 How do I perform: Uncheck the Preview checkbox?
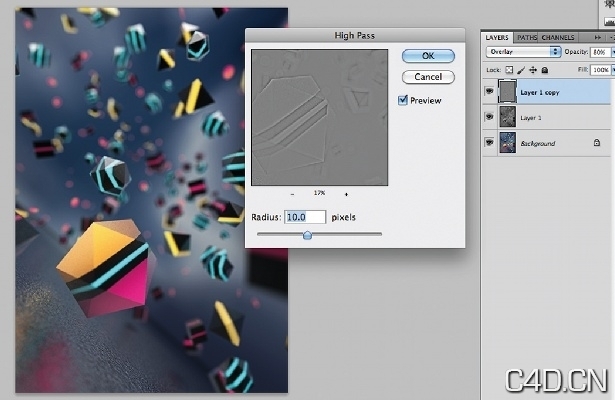tap(403, 100)
